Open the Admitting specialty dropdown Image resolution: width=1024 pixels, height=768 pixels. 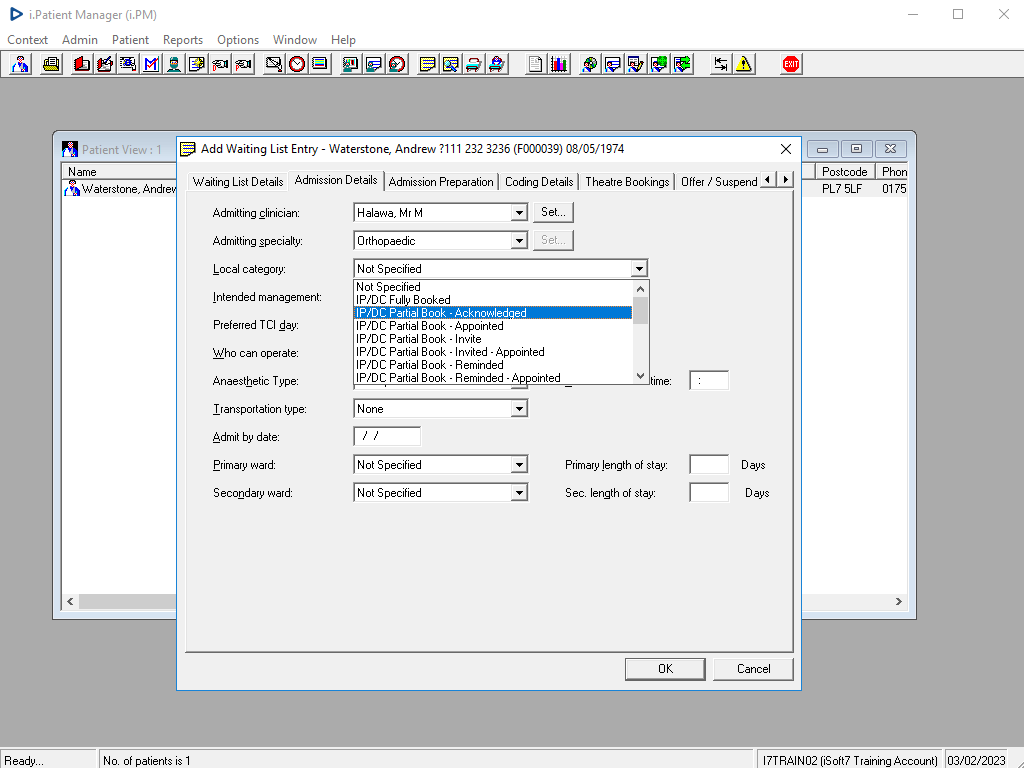(519, 241)
